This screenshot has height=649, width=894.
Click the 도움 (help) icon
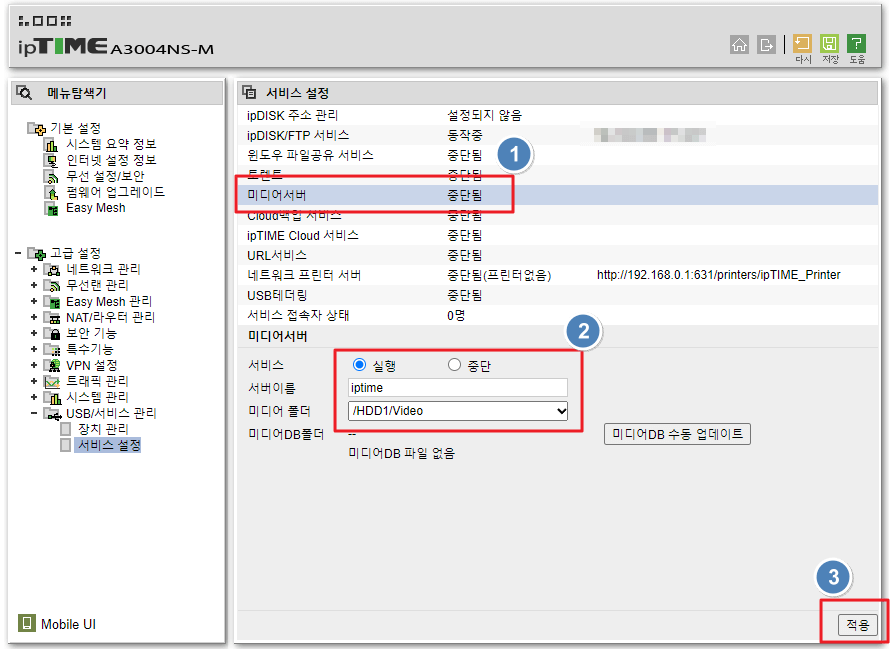point(856,45)
